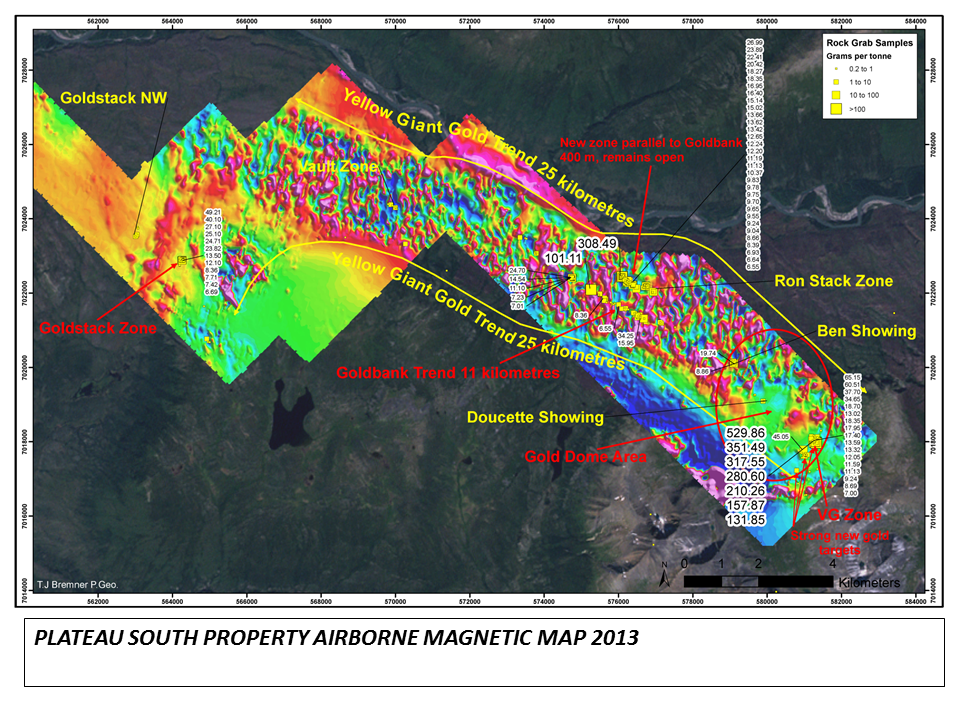
Task: Click the 308.49 sample value box
Action: pyautogui.click(x=598, y=243)
